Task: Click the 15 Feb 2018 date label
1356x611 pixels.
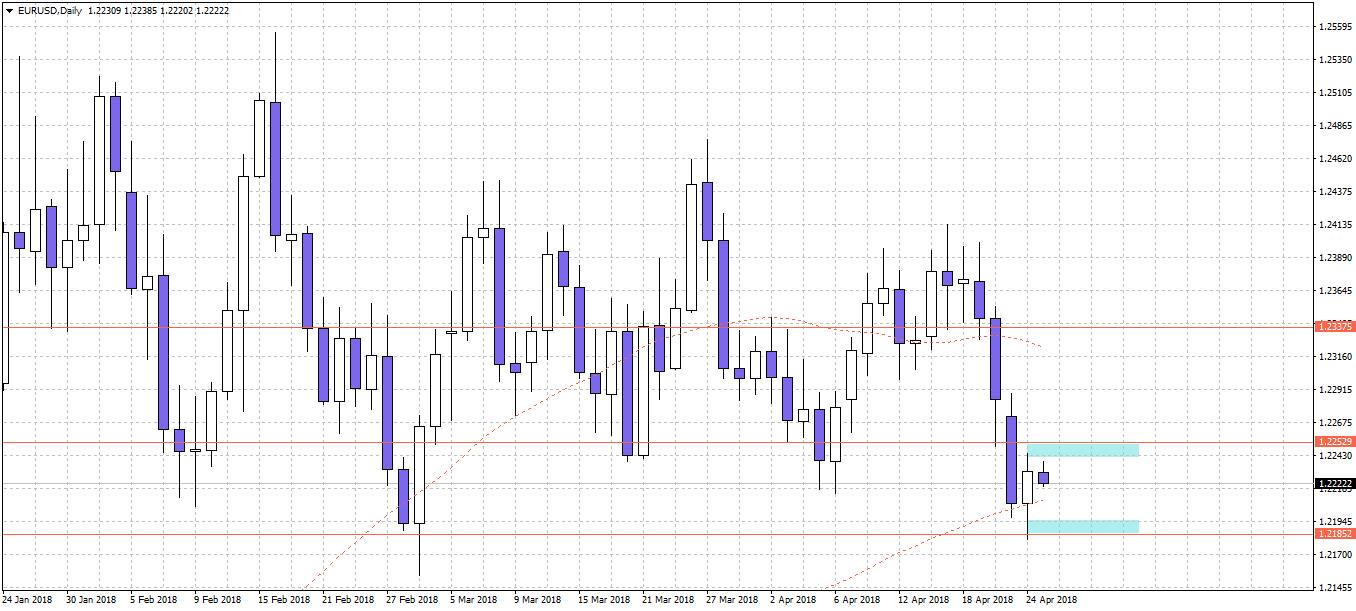Action: coord(283,600)
